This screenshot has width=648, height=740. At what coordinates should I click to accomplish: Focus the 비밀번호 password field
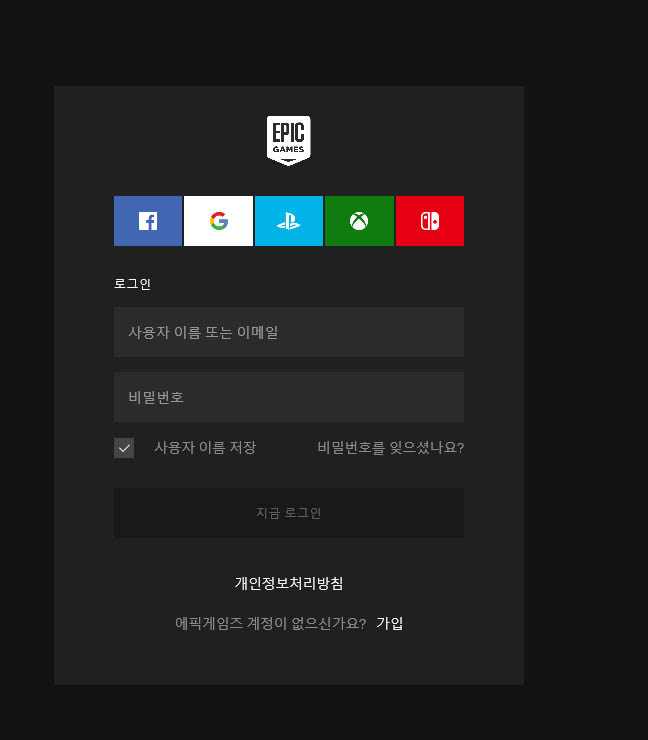pos(289,397)
